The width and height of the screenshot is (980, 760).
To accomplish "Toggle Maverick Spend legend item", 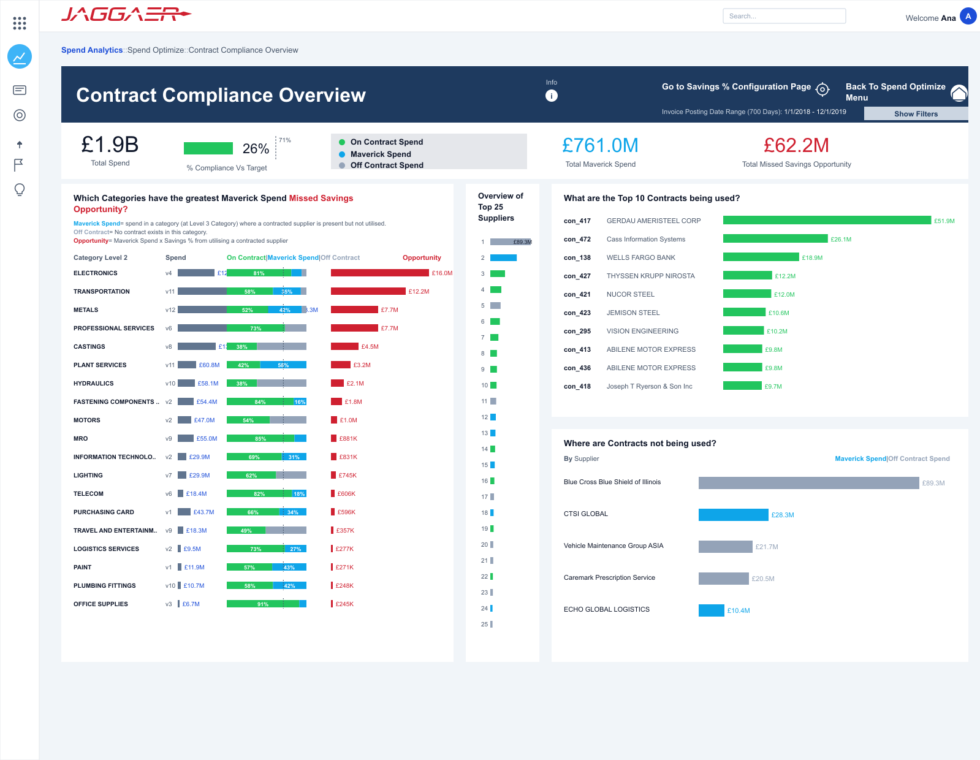I will point(374,154).
